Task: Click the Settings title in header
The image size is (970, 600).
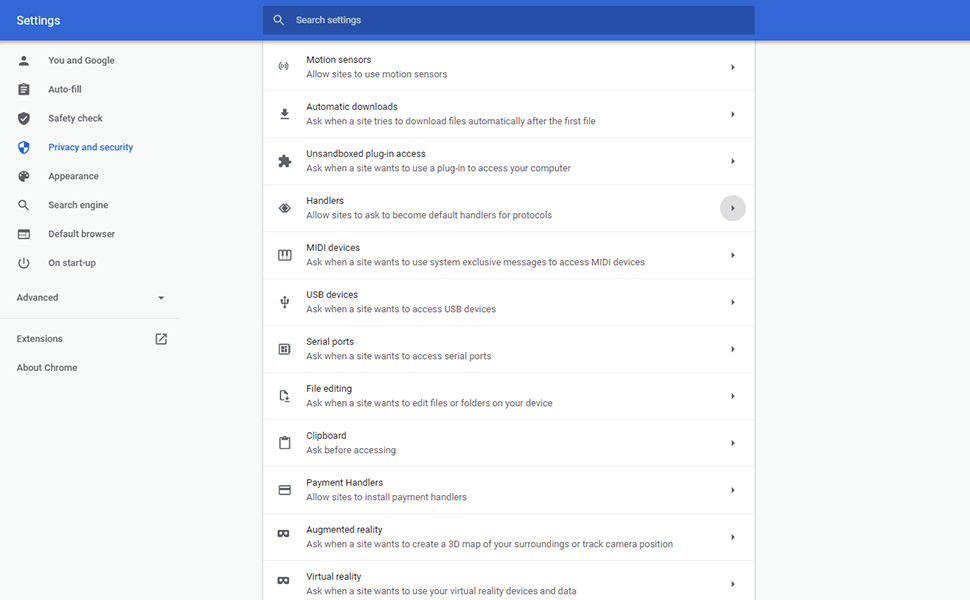Action: tap(38, 20)
